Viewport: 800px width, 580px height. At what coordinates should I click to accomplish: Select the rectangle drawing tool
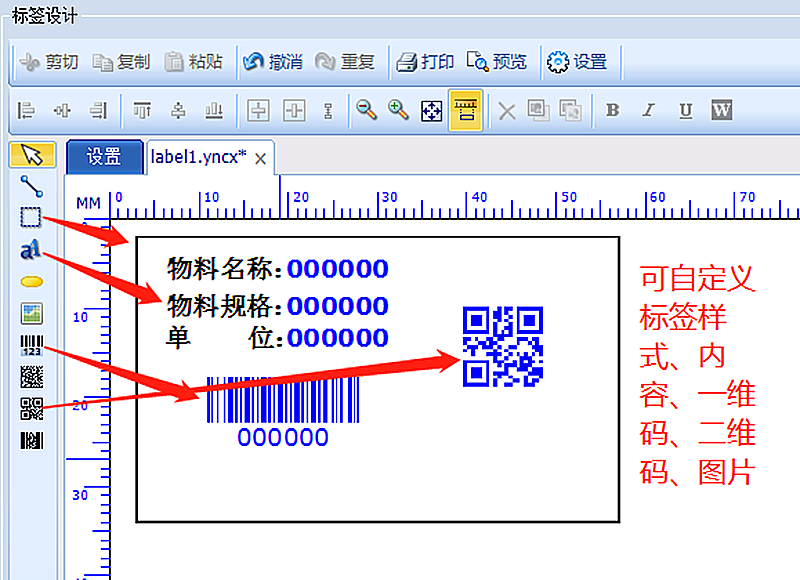pos(31,217)
